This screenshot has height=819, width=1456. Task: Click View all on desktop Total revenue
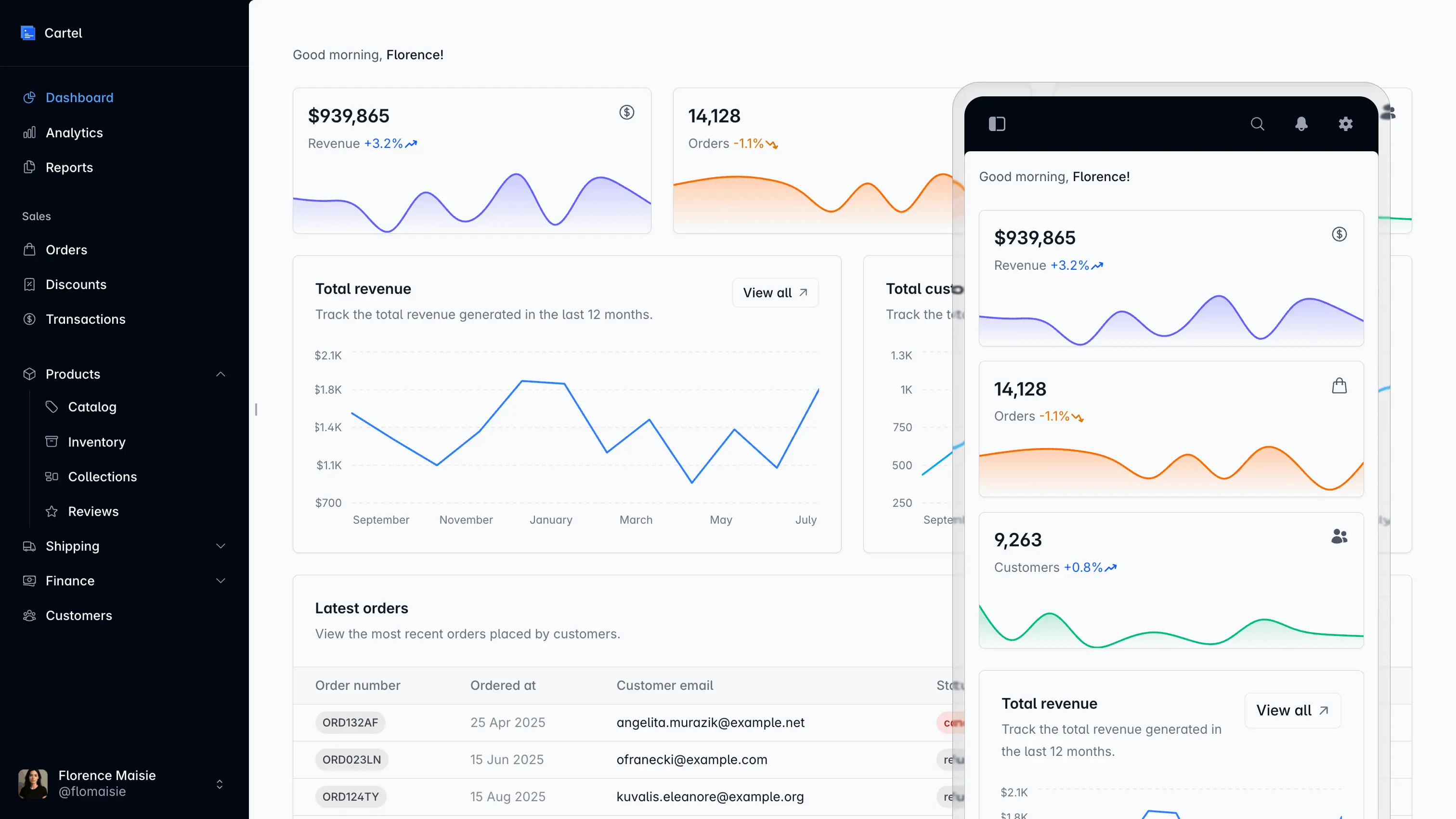(775, 292)
